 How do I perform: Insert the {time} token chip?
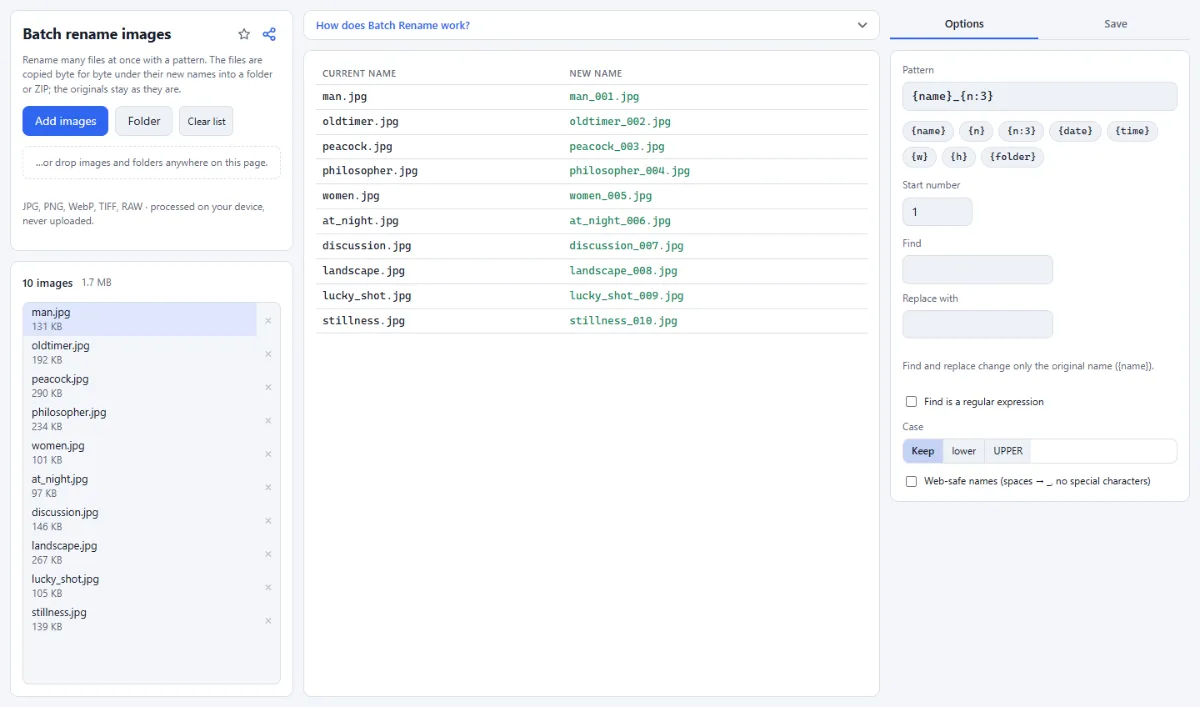tap(1132, 131)
